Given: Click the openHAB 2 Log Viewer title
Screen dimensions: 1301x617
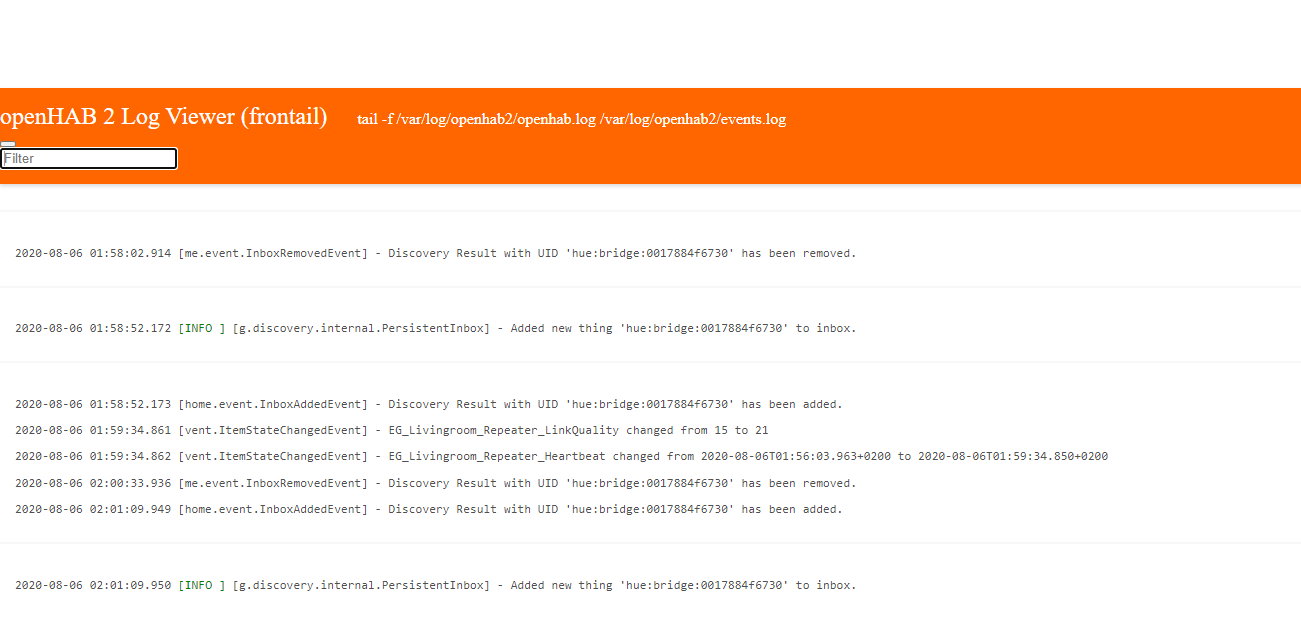Looking at the screenshot, I should coord(163,117).
